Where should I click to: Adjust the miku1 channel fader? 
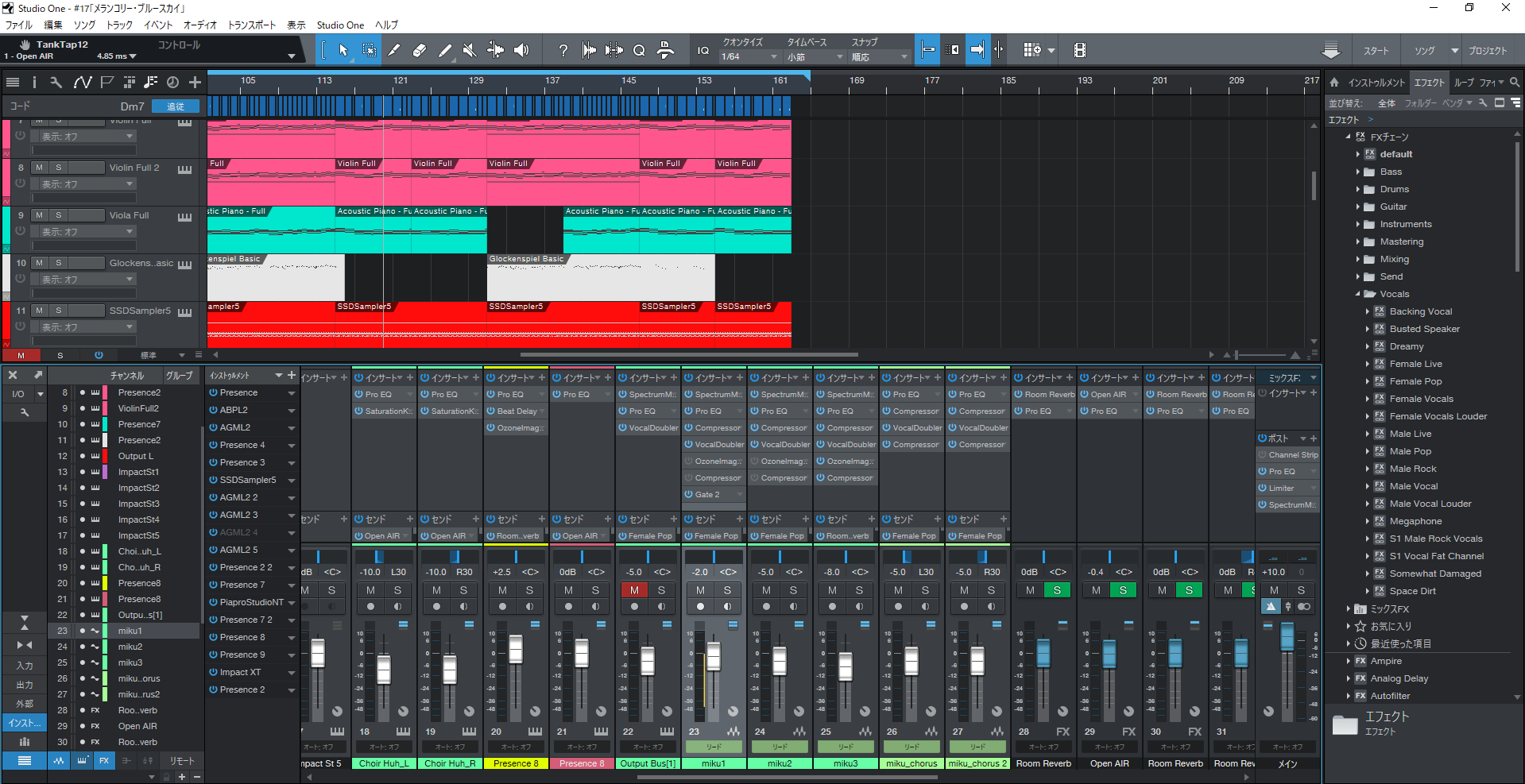[x=714, y=656]
